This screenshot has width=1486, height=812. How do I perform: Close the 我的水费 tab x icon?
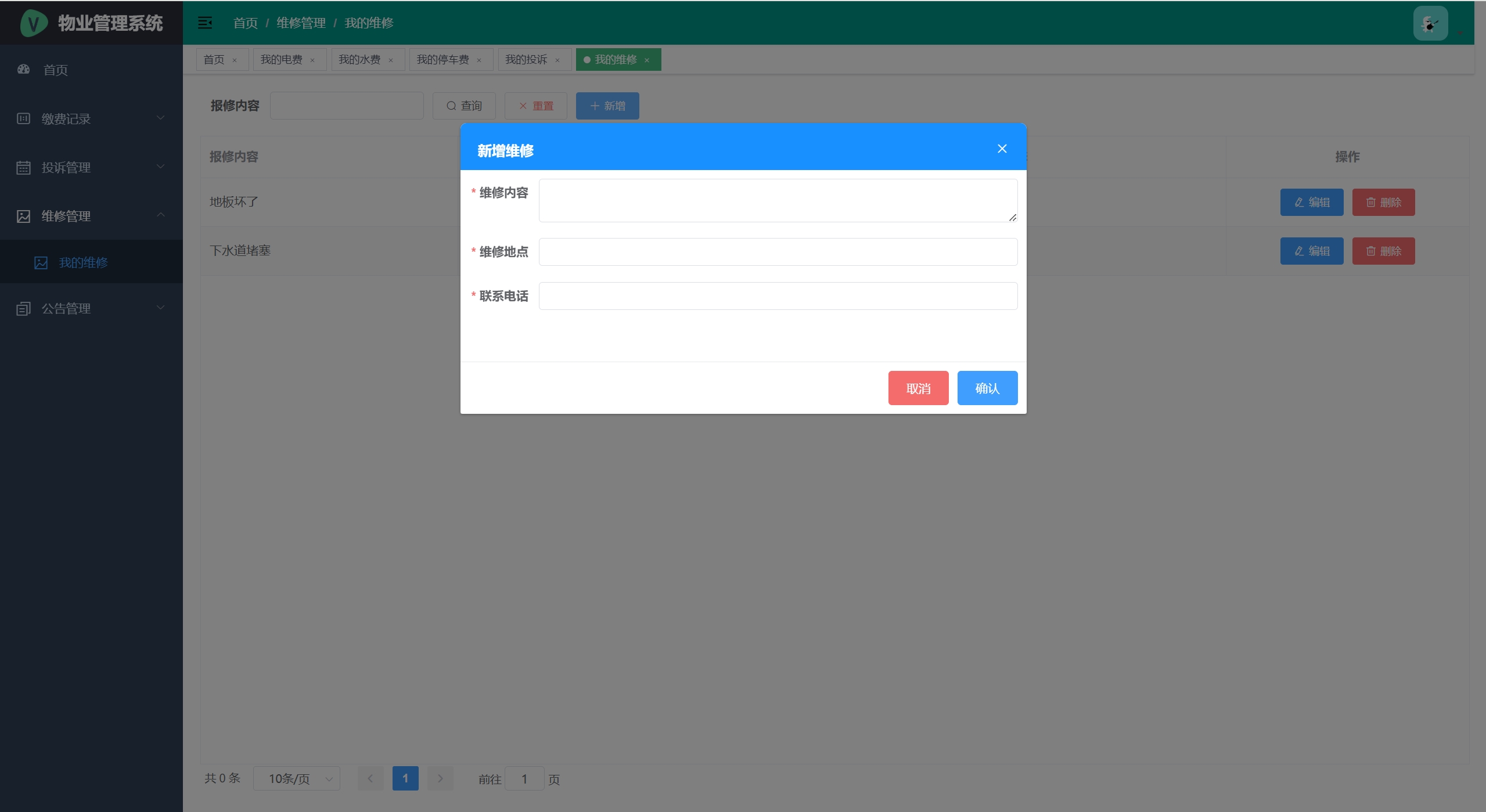391,60
